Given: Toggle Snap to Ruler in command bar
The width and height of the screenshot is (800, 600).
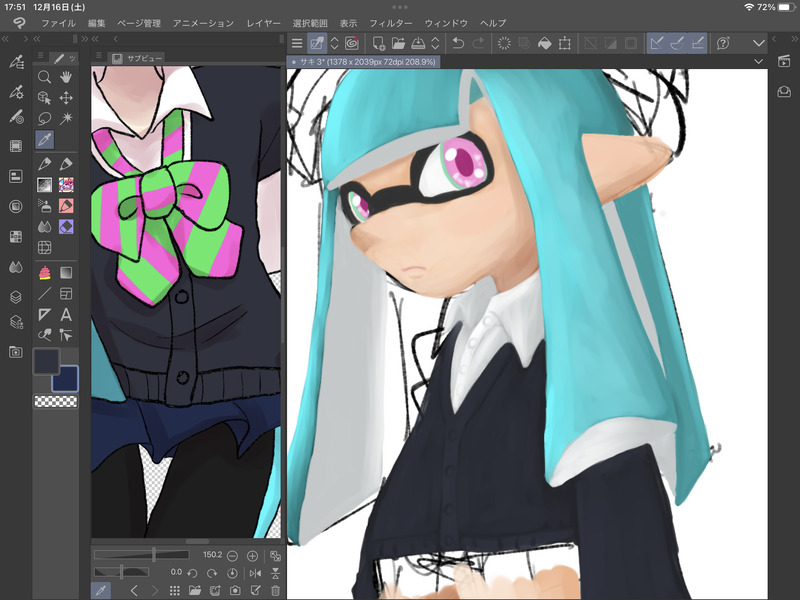Looking at the screenshot, I should 657,43.
